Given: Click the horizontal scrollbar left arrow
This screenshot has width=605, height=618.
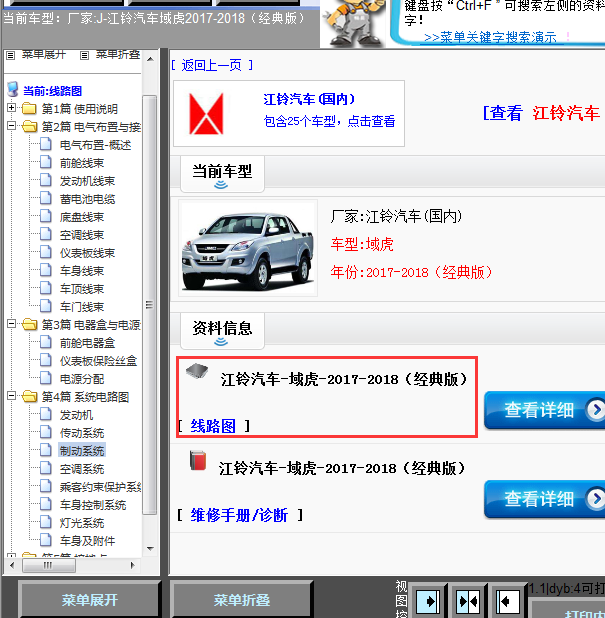Looking at the screenshot, I should coord(12,566).
